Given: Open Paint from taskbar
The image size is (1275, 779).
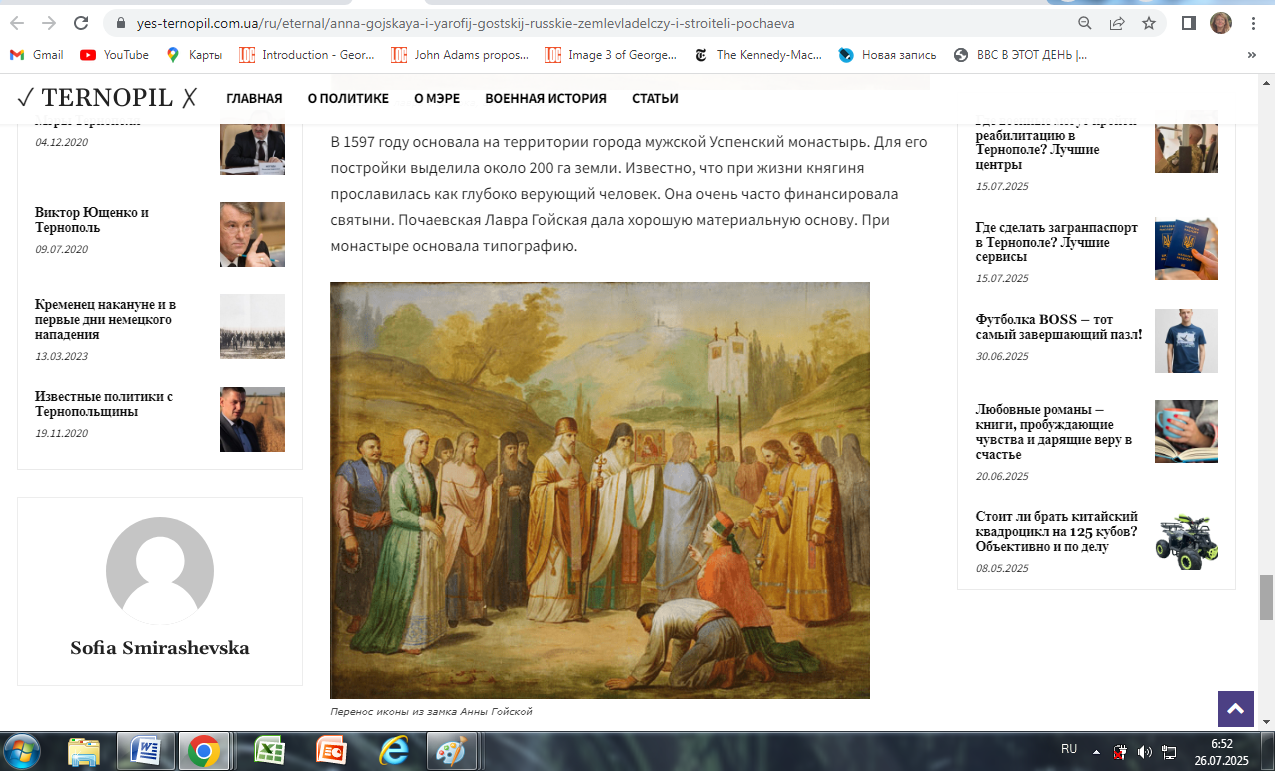Looking at the screenshot, I should [x=453, y=752].
